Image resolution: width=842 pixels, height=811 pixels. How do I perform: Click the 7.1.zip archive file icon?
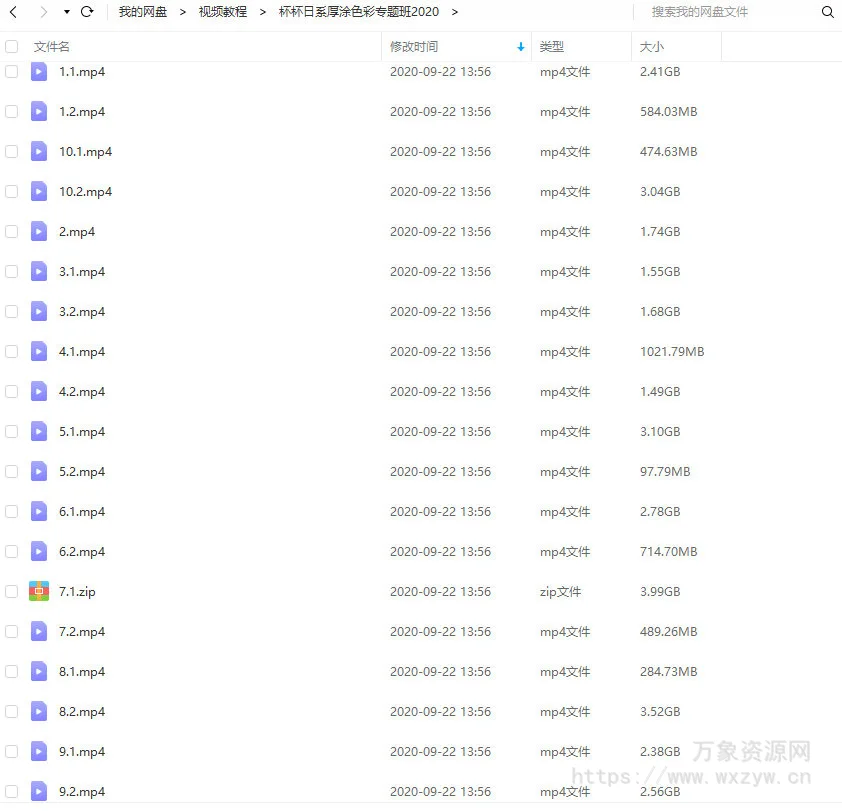(39, 591)
